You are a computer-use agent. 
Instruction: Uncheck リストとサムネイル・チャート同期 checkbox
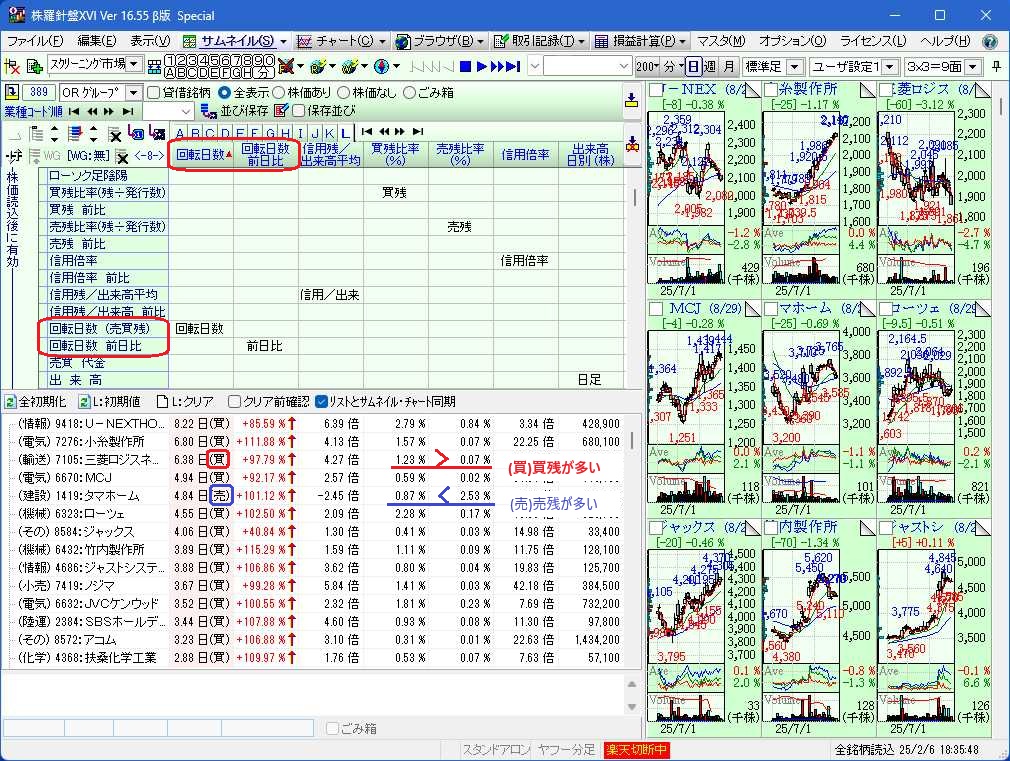[321, 401]
